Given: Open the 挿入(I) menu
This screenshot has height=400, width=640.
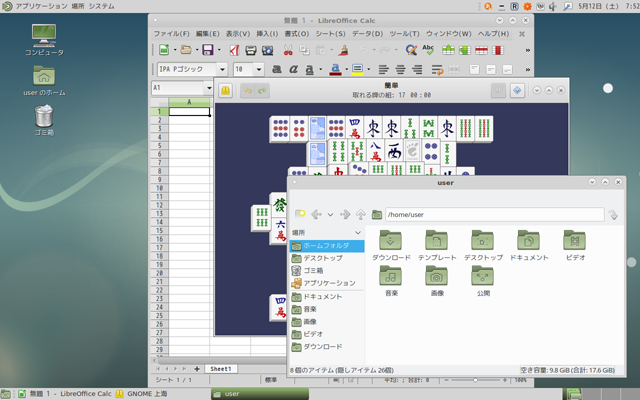Looking at the screenshot, I should pos(267,34).
